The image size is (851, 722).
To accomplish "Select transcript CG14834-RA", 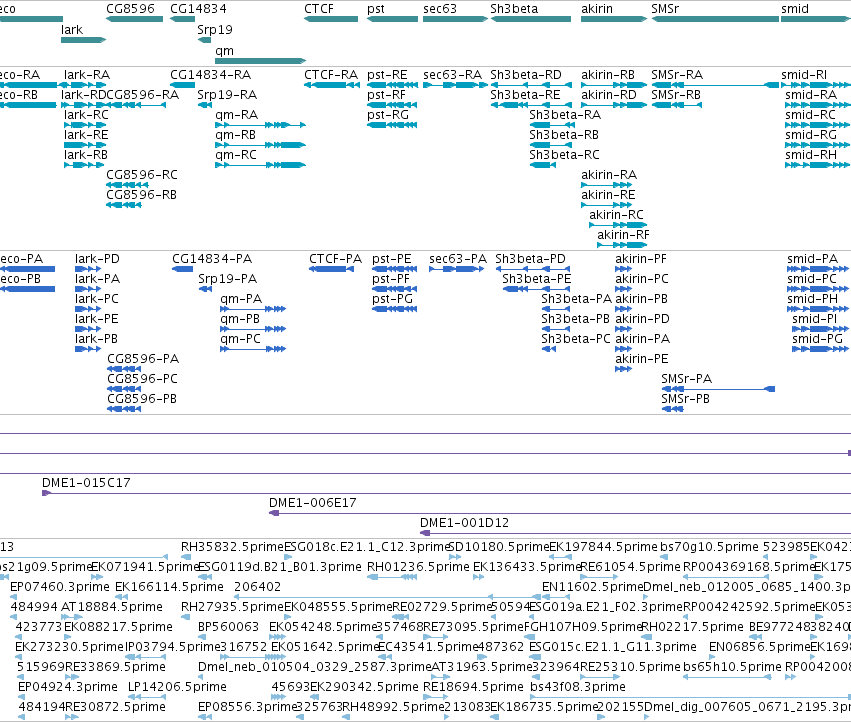I will [x=211, y=75].
